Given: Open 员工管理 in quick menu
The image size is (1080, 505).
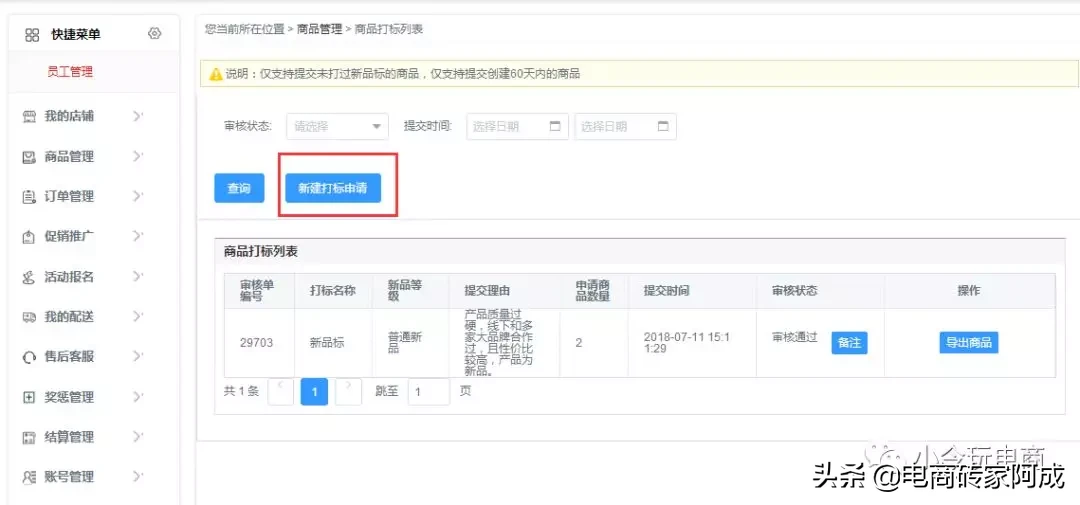Looking at the screenshot, I should (70, 72).
